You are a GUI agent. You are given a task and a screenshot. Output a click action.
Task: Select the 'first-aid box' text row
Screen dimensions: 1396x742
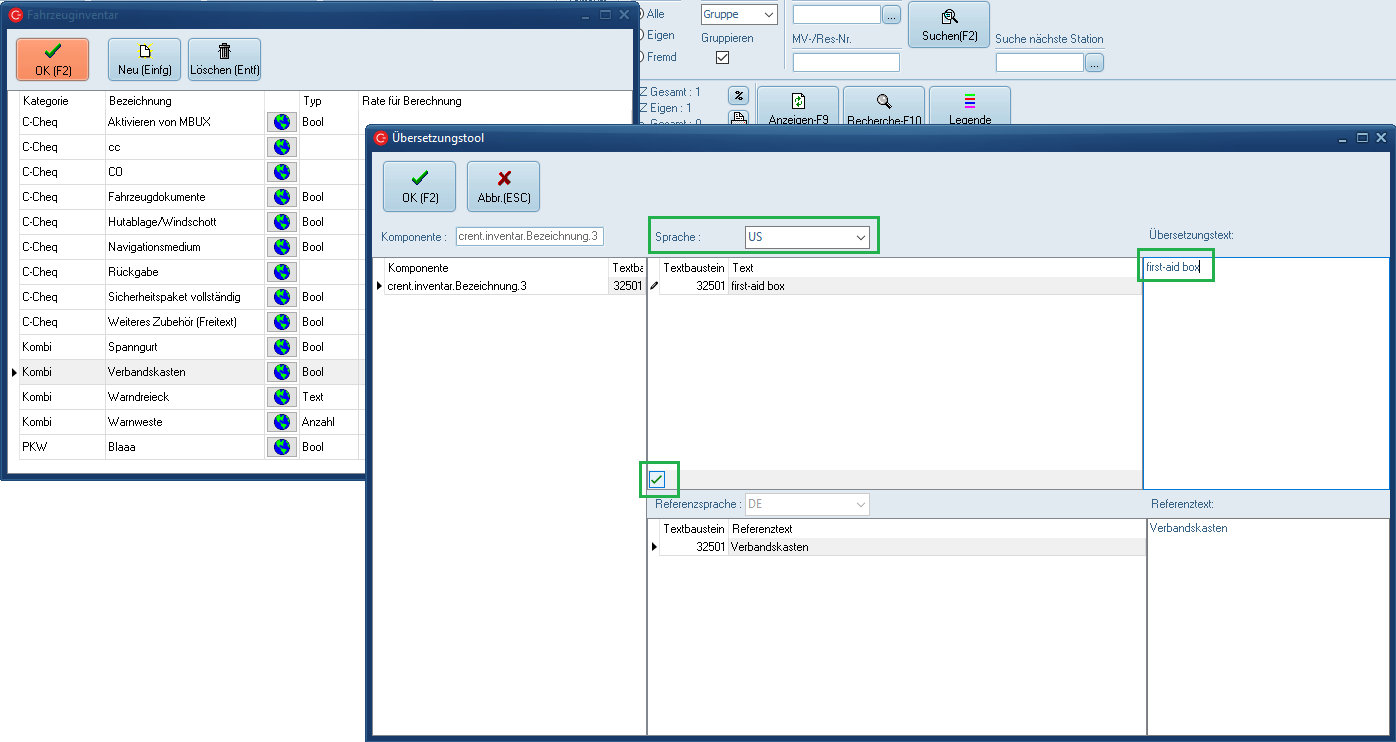click(896, 286)
